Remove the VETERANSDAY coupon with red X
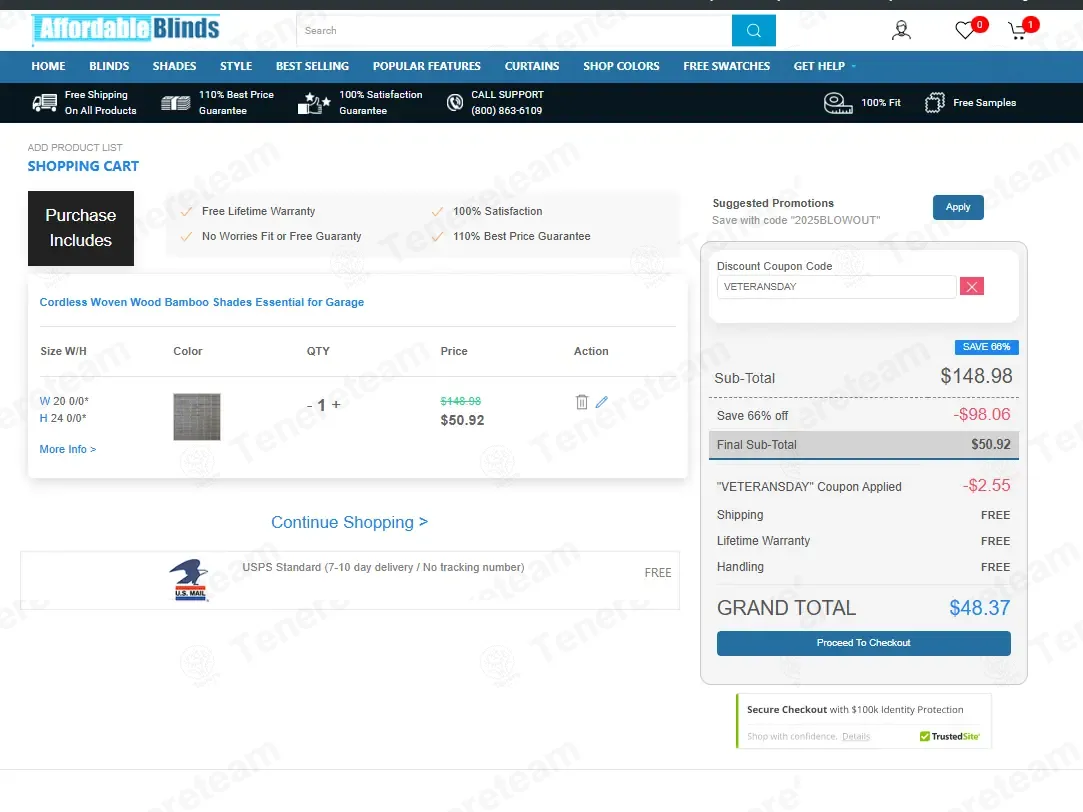The image size is (1083, 812). 972,287
